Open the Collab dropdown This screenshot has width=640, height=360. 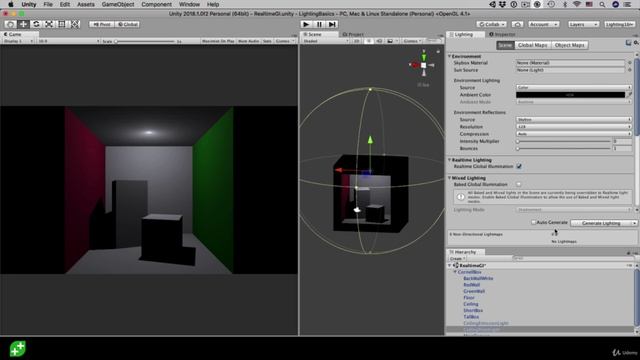coord(491,24)
